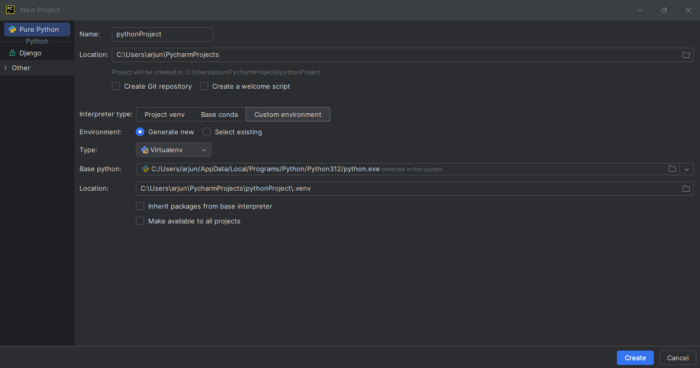
Task: Enable Create Git repository checkbox
Action: pyautogui.click(x=116, y=86)
